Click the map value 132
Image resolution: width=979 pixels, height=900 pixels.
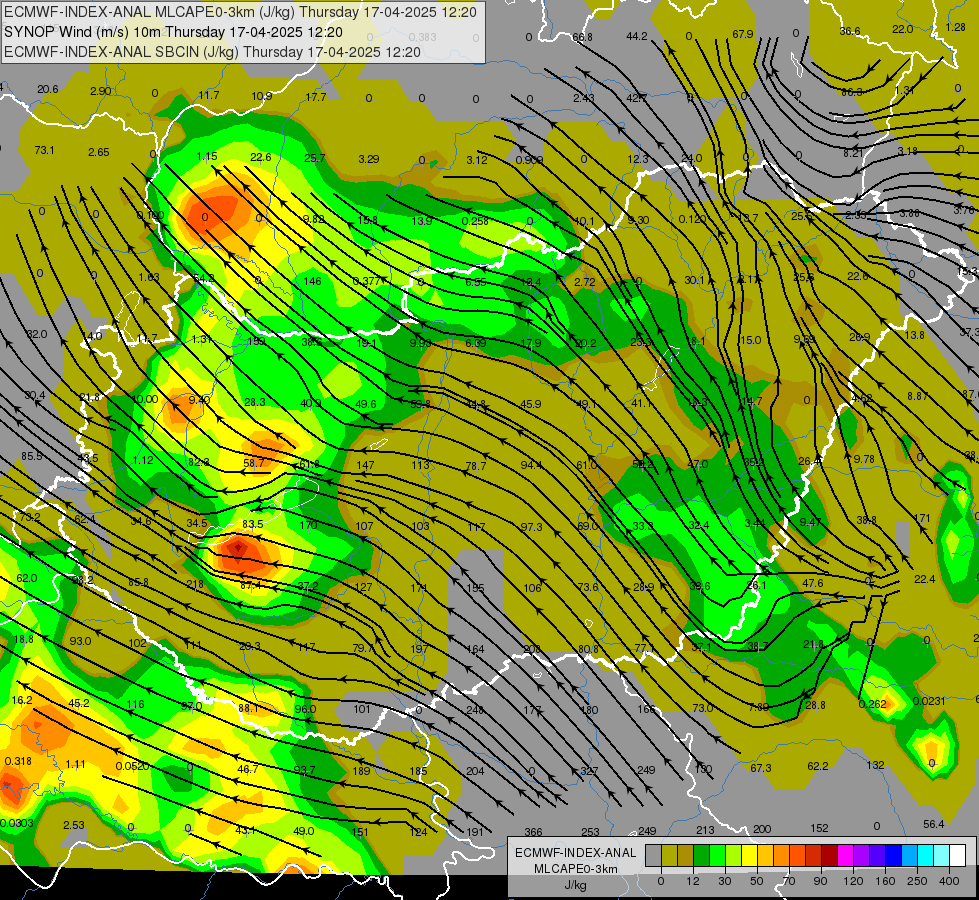tap(875, 764)
